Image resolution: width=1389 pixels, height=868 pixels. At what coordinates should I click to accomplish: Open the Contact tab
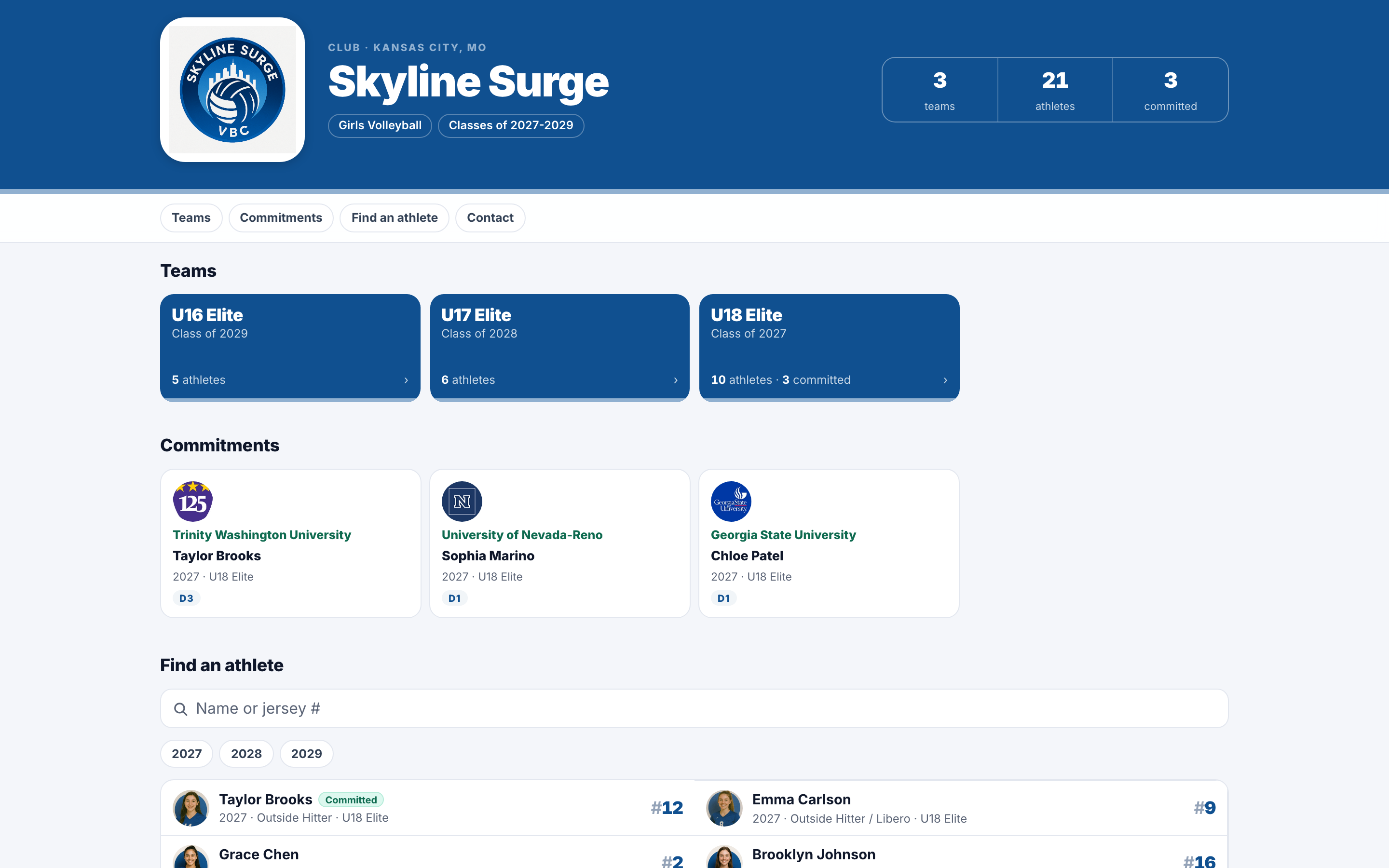(490, 217)
